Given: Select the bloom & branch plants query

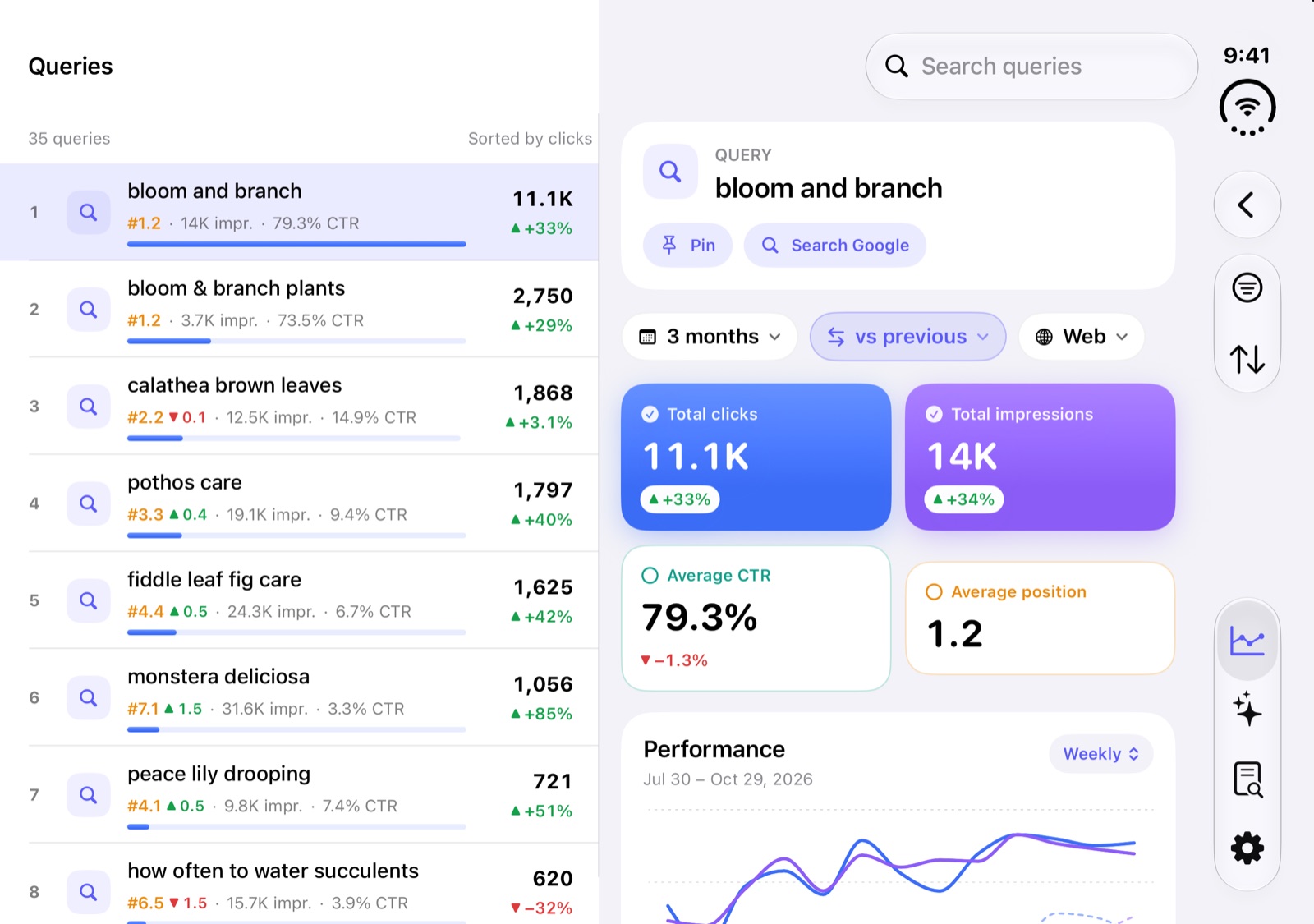Looking at the screenshot, I should coord(299,310).
